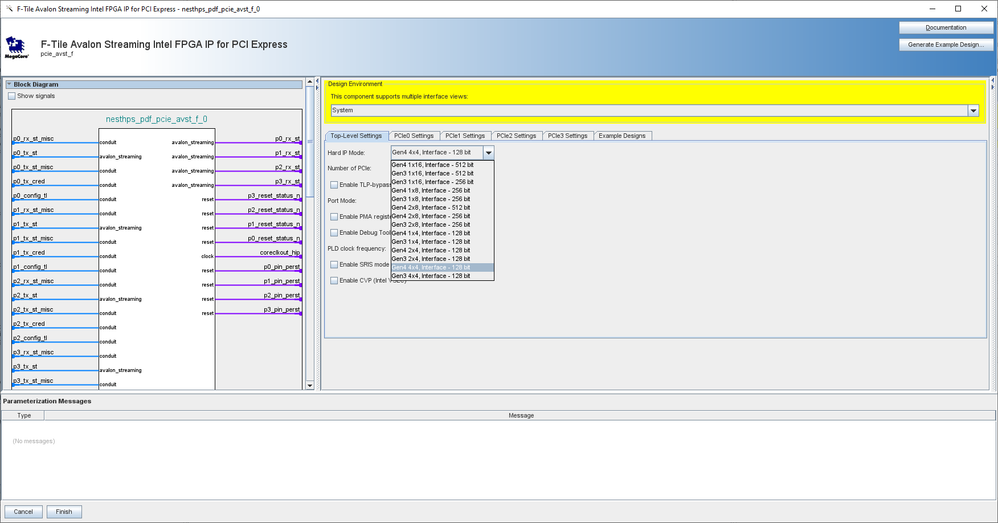Open the Design Environment System dropdown arrow
The image size is (998, 523).
(973, 110)
